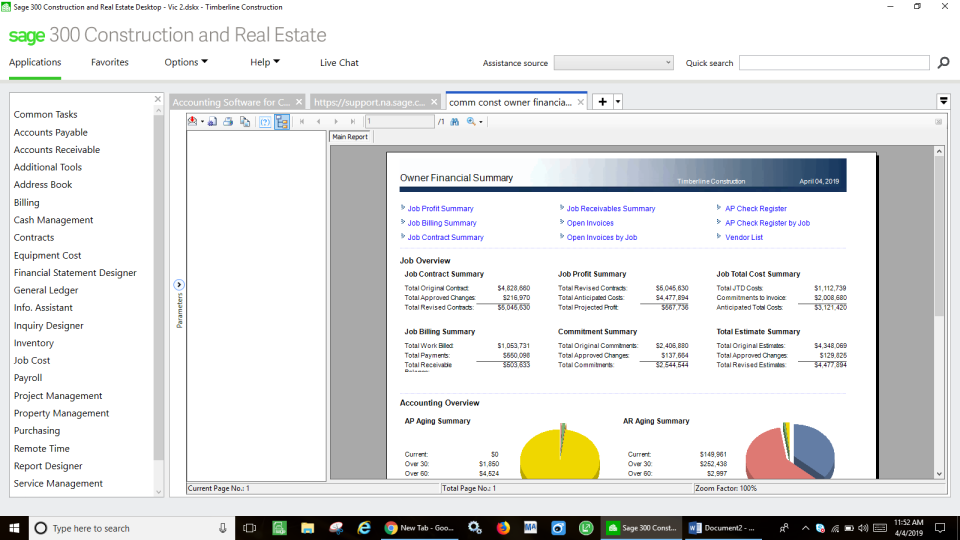The width and height of the screenshot is (960, 540).
Task: Open the Favorites tab
Action: (110, 62)
